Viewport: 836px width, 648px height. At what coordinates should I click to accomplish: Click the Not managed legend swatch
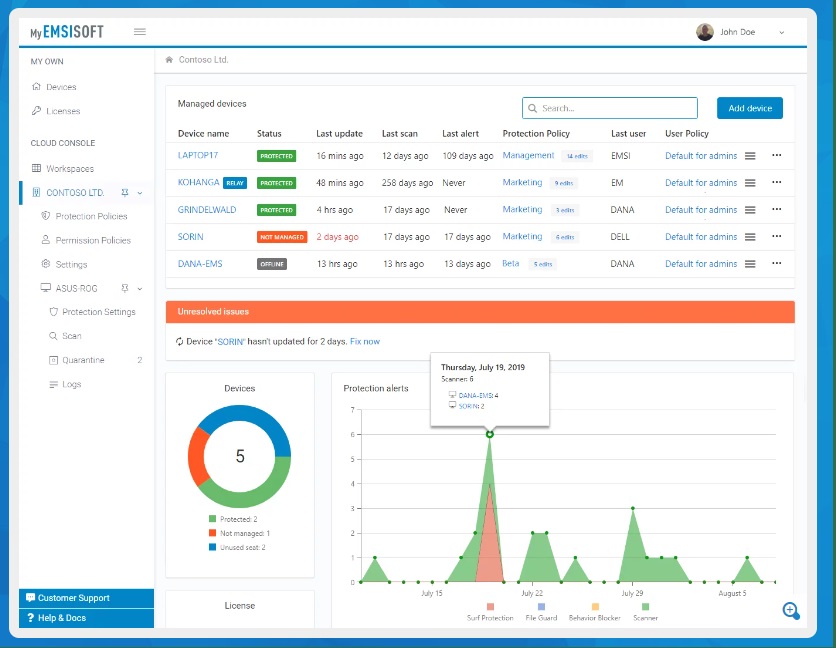point(213,533)
